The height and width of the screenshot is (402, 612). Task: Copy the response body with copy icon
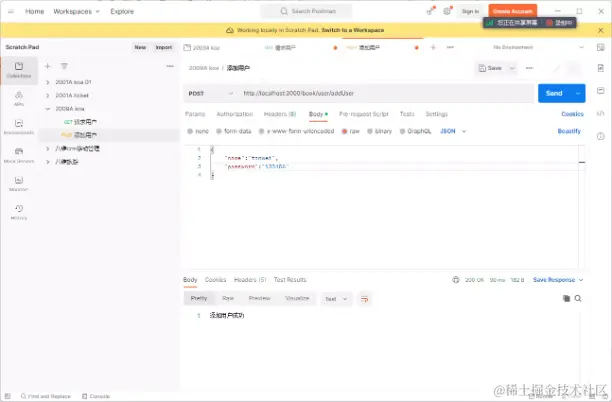[566, 299]
